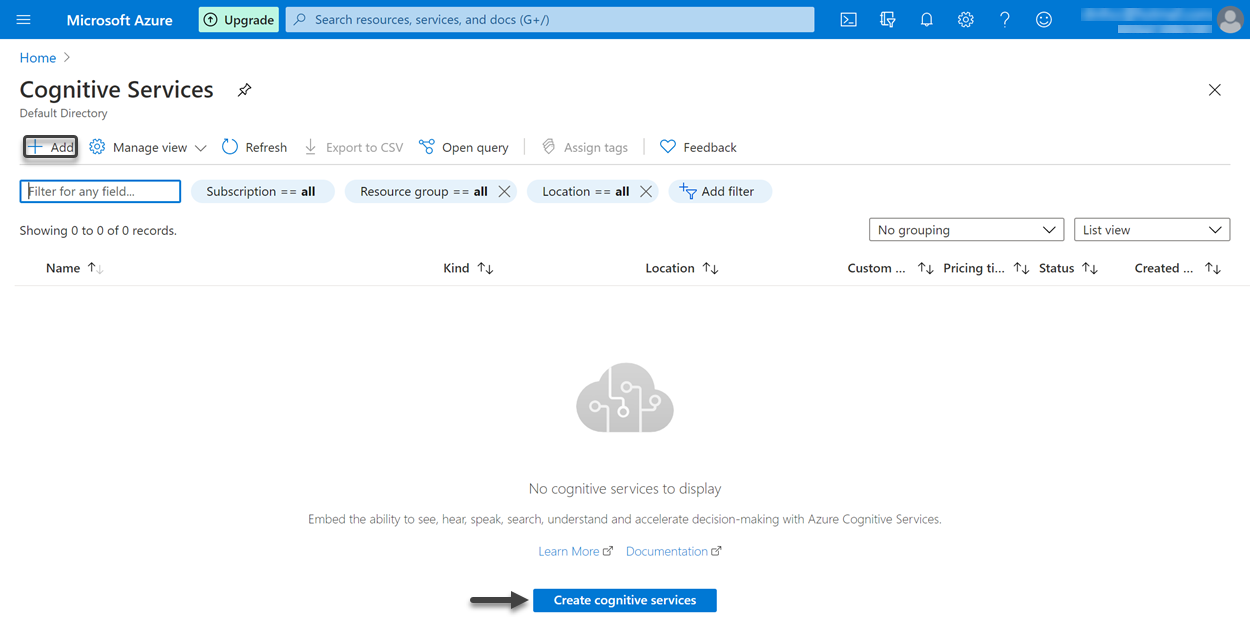The width and height of the screenshot is (1250, 642).
Task: Remove the Location filter
Action: (x=646, y=191)
